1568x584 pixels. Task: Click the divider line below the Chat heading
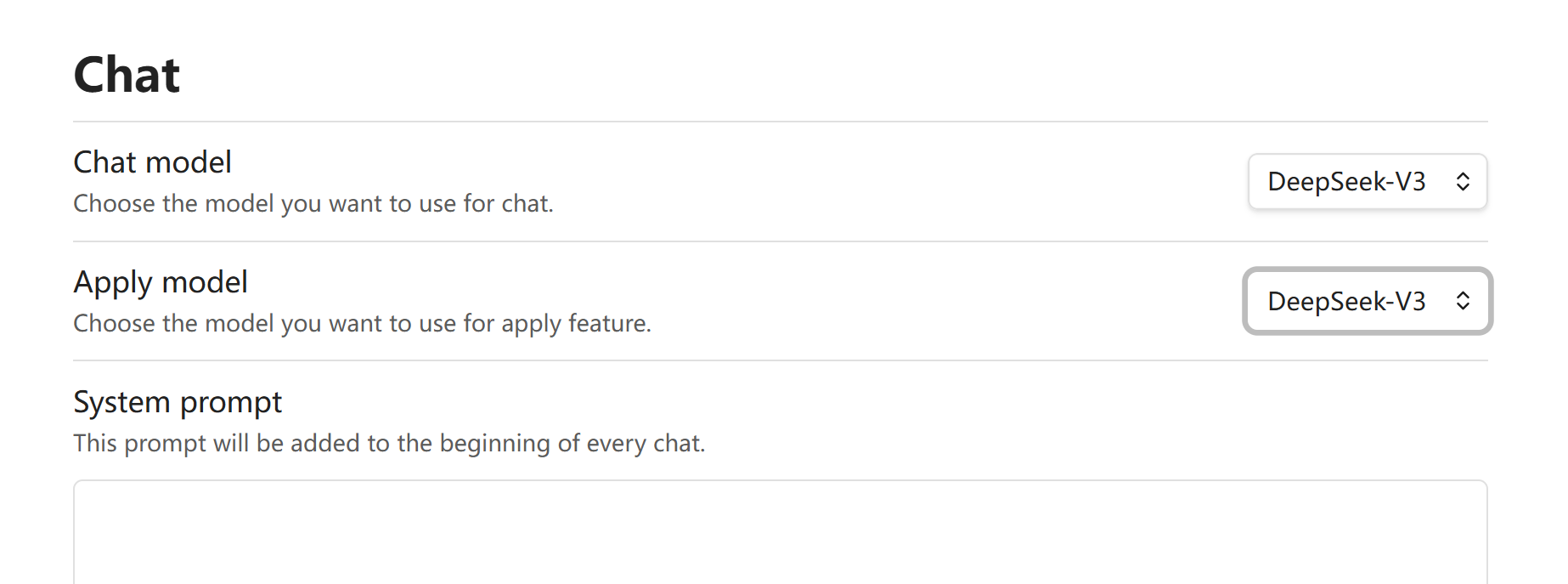click(780, 122)
